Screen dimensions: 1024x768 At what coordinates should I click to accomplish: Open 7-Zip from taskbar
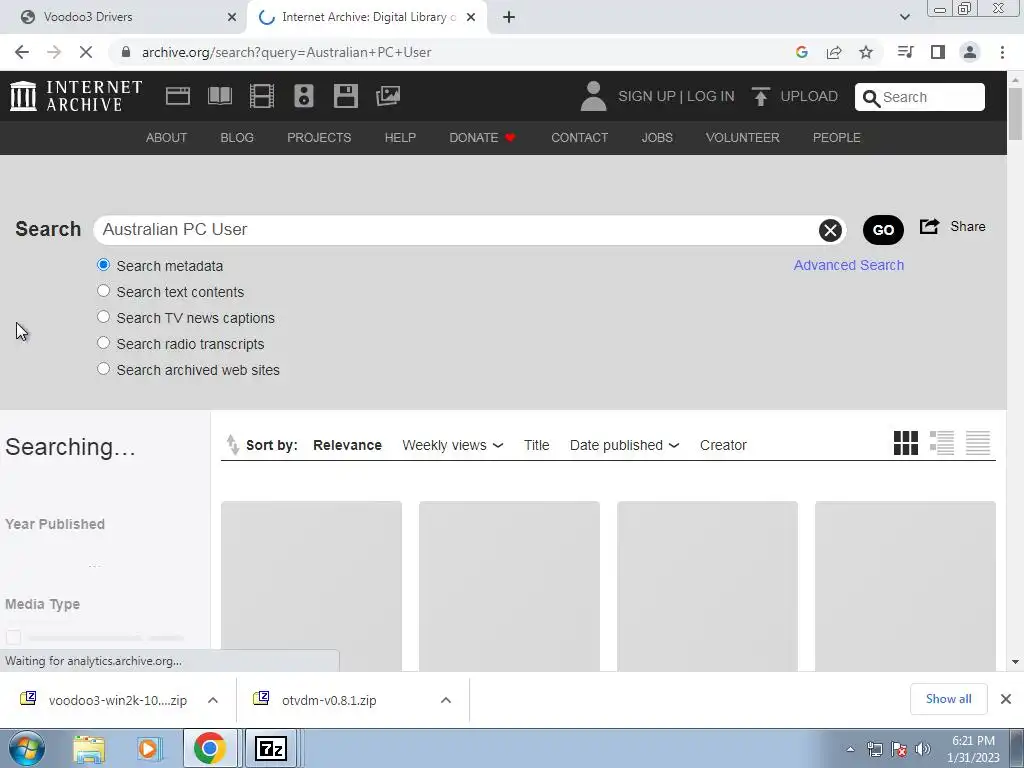[270, 748]
